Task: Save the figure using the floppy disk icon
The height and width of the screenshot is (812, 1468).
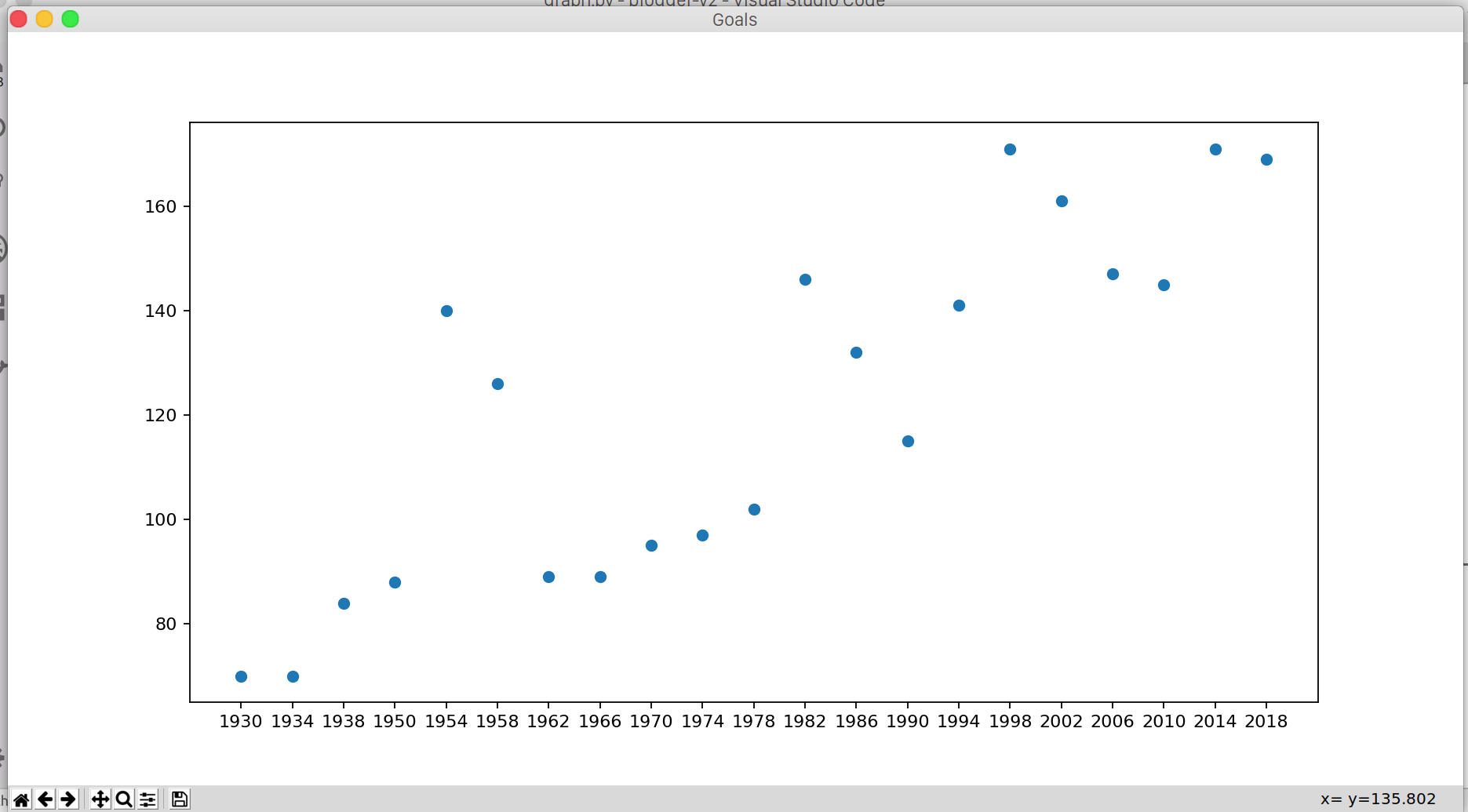Action: (x=178, y=799)
